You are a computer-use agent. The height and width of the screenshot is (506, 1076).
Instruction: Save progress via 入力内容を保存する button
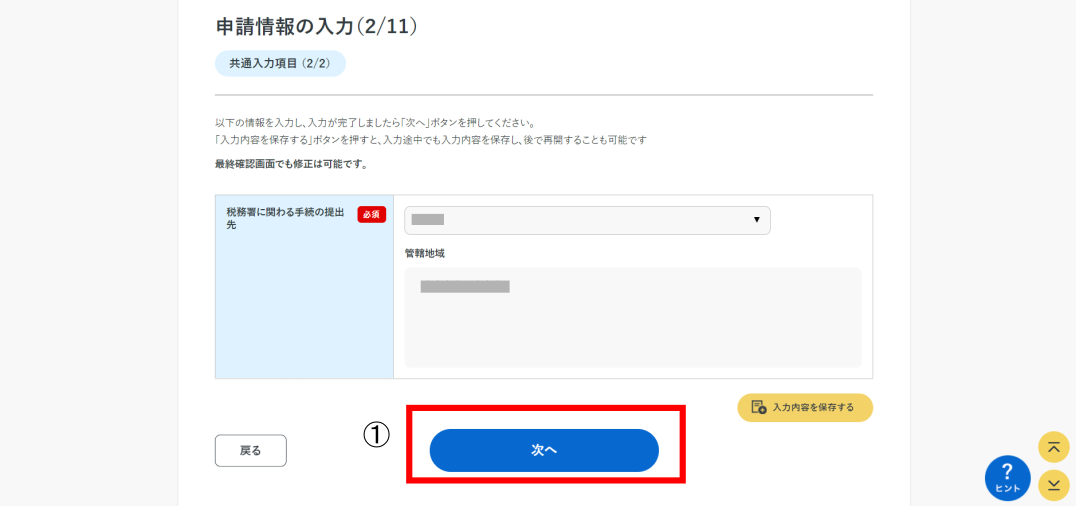[805, 407]
